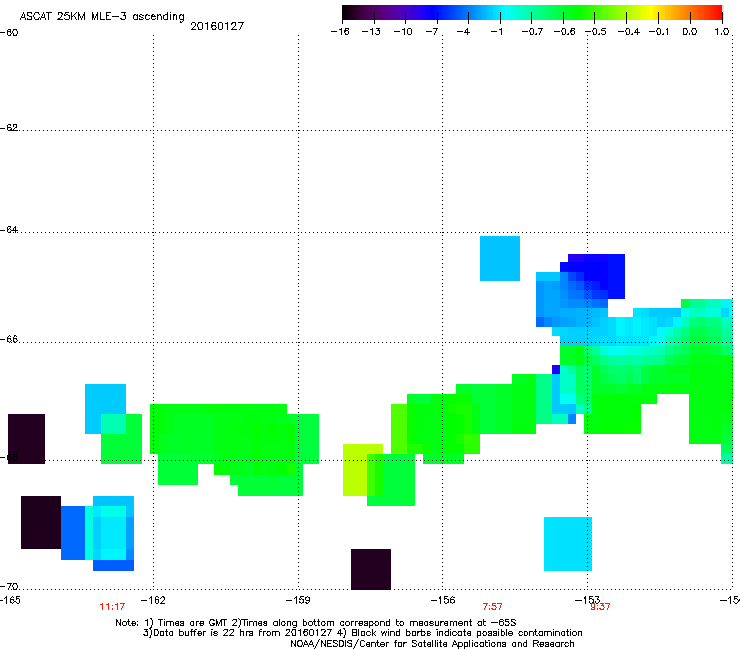Click the -16 color bar label
The image size is (740, 650).
[340, 32]
